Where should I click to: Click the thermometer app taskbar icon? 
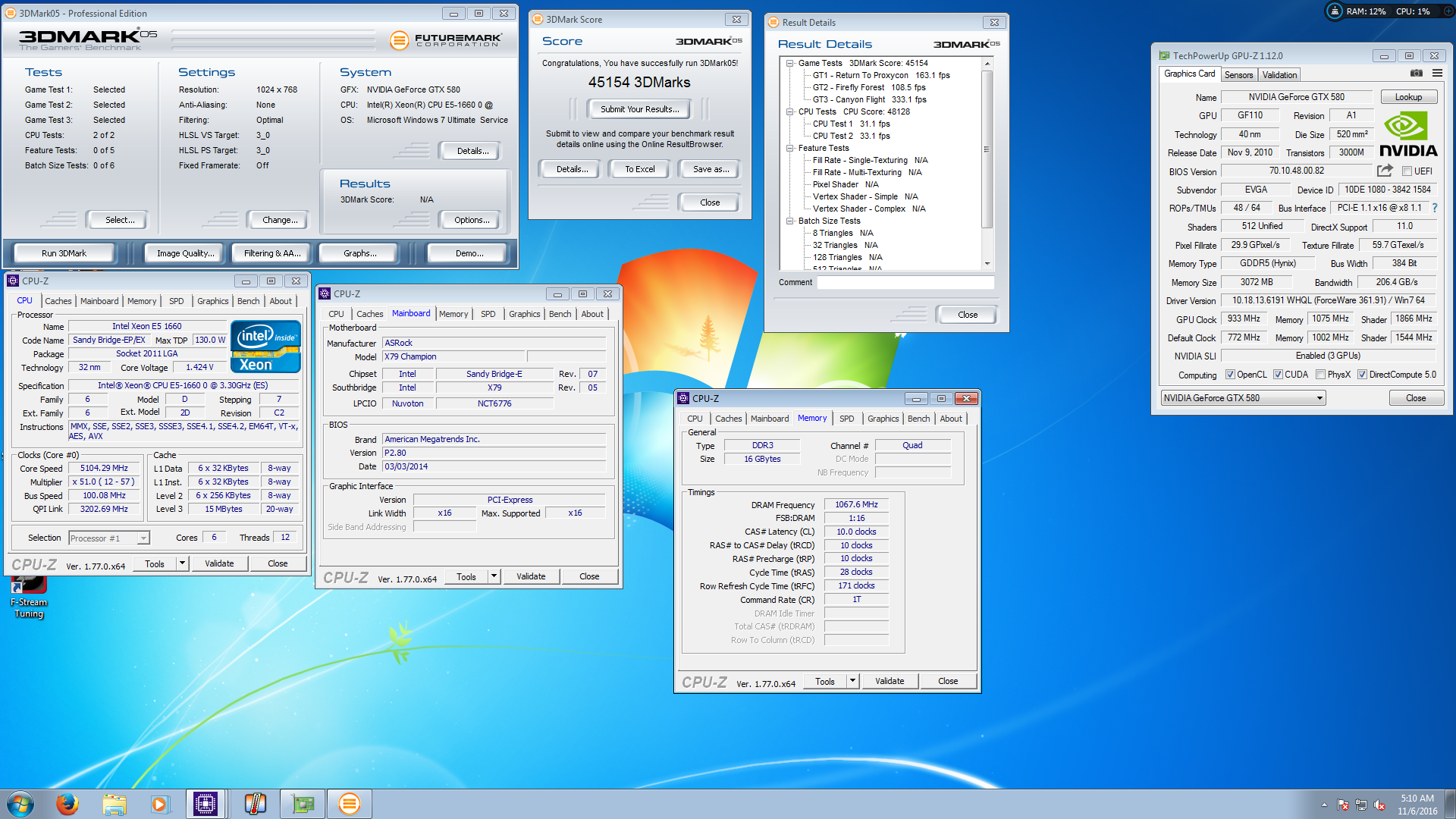[x=255, y=804]
